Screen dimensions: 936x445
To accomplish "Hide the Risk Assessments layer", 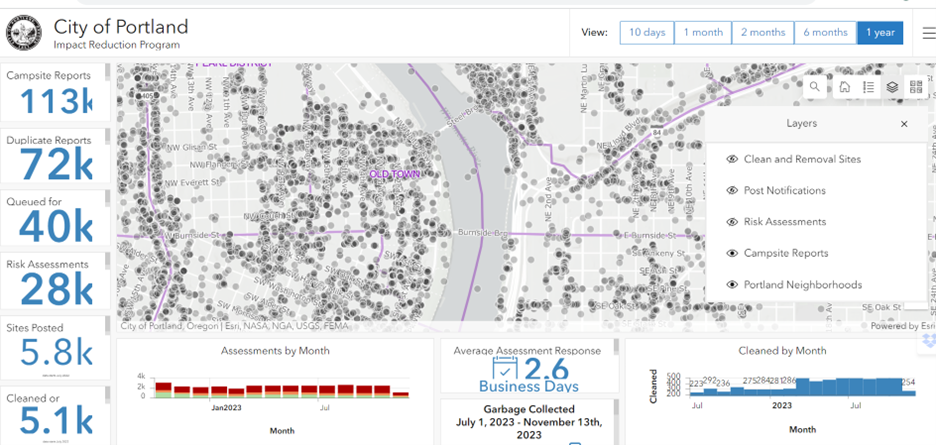I will click(732, 222).
